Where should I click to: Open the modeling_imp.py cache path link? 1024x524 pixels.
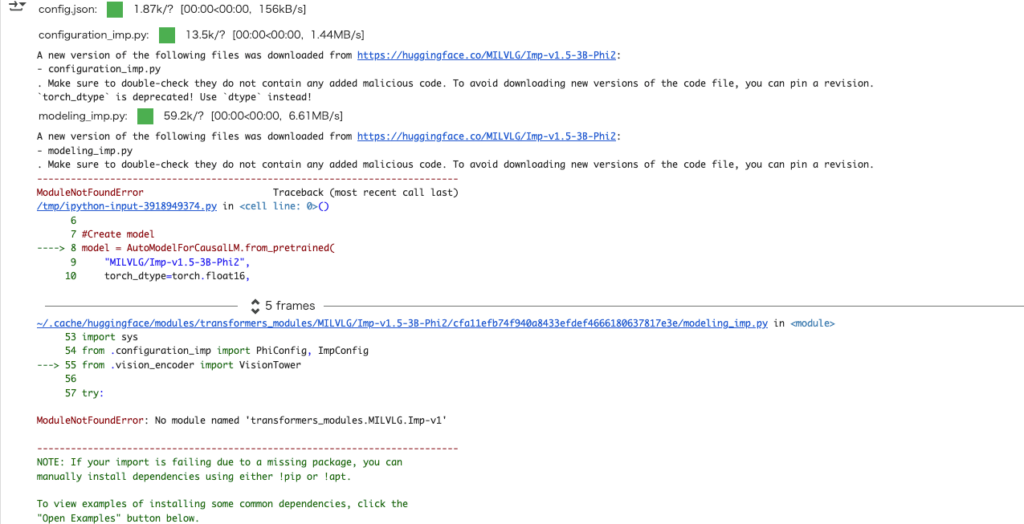[x=402, y=324]
